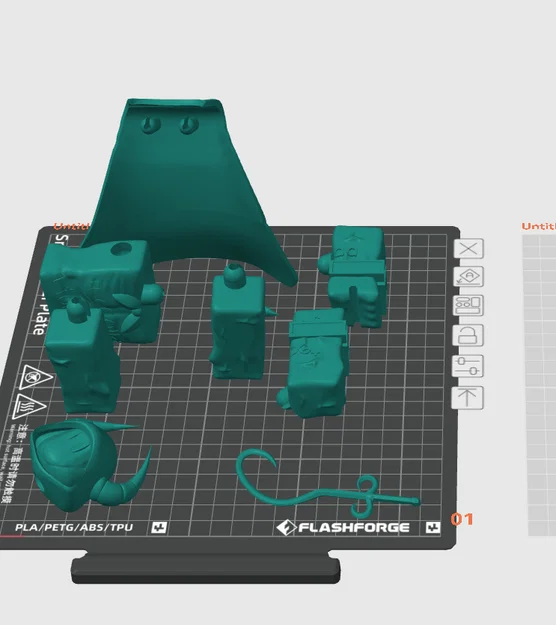Toggle the plate lock icon
This screenshot has height=625, width=556.
click(468, 335)
